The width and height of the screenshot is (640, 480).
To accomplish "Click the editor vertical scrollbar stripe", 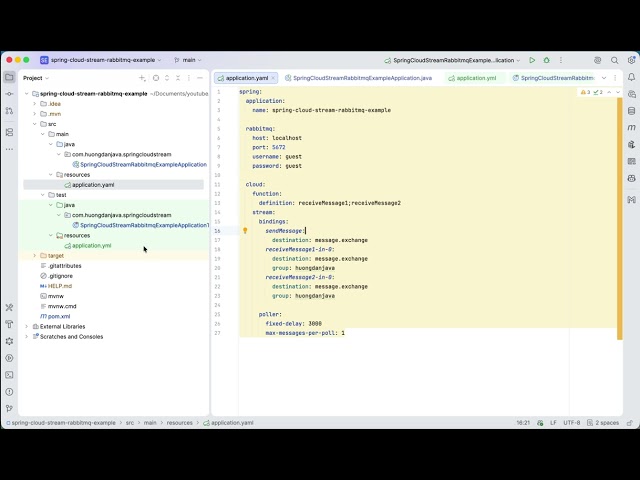I will point(620,218).
